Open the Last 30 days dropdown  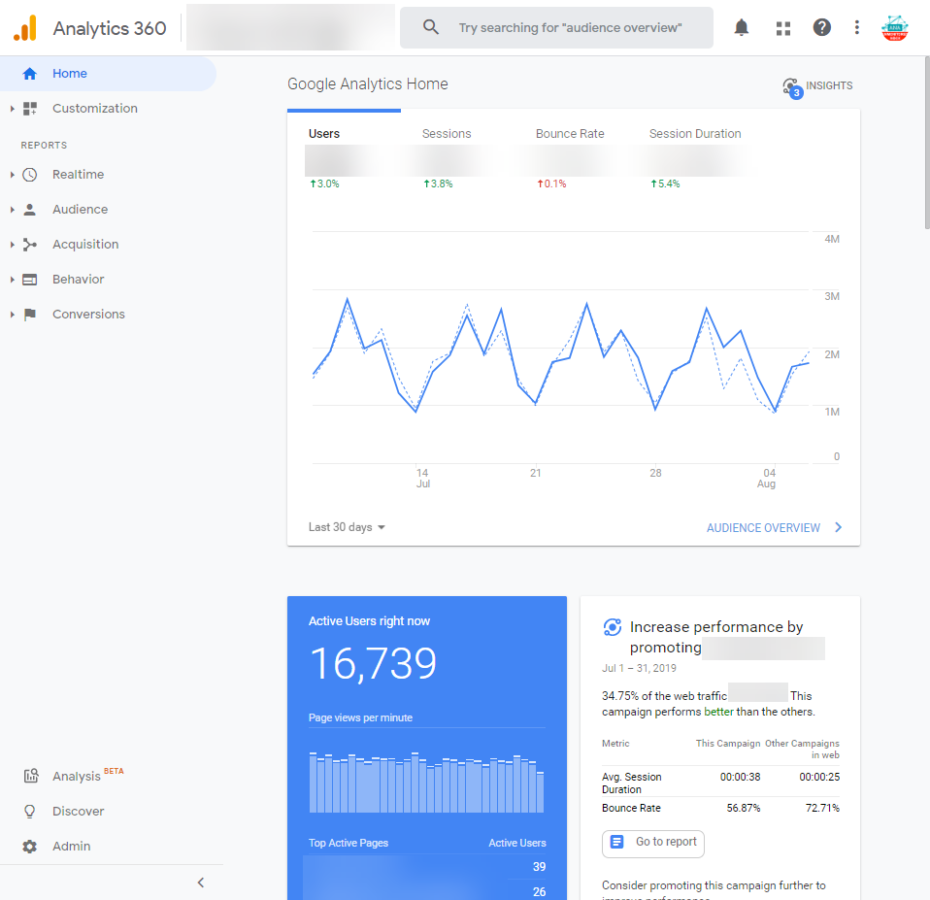click(x=347, y=527)
